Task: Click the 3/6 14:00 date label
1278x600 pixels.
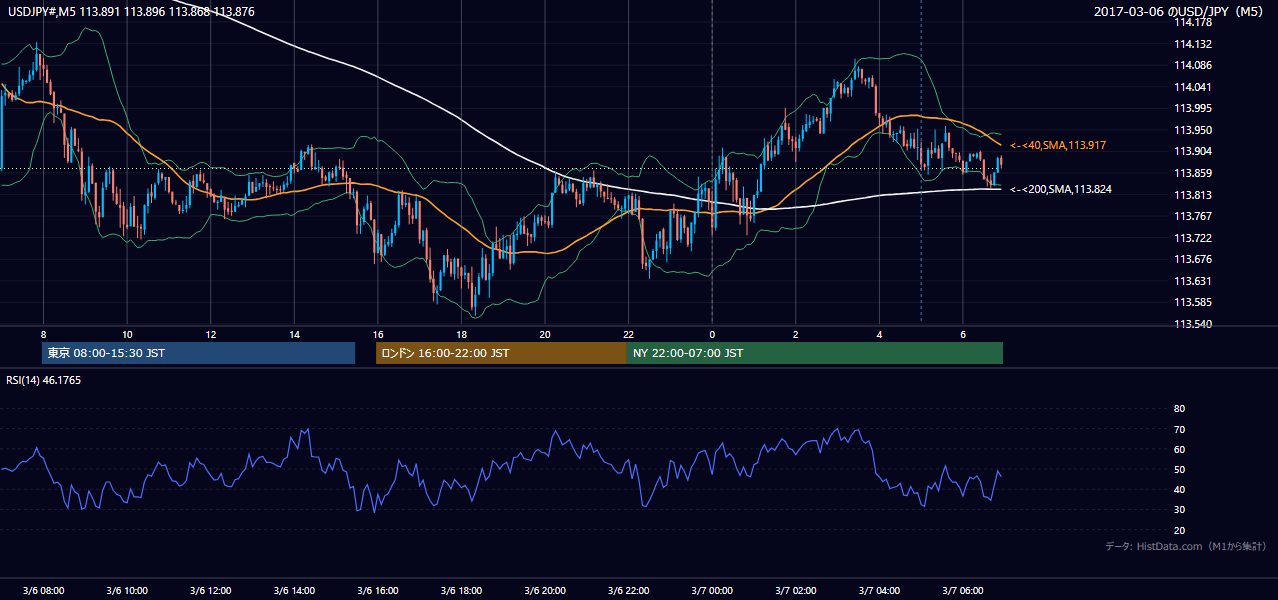Action: pyautogui.click(x=294, y=591)
